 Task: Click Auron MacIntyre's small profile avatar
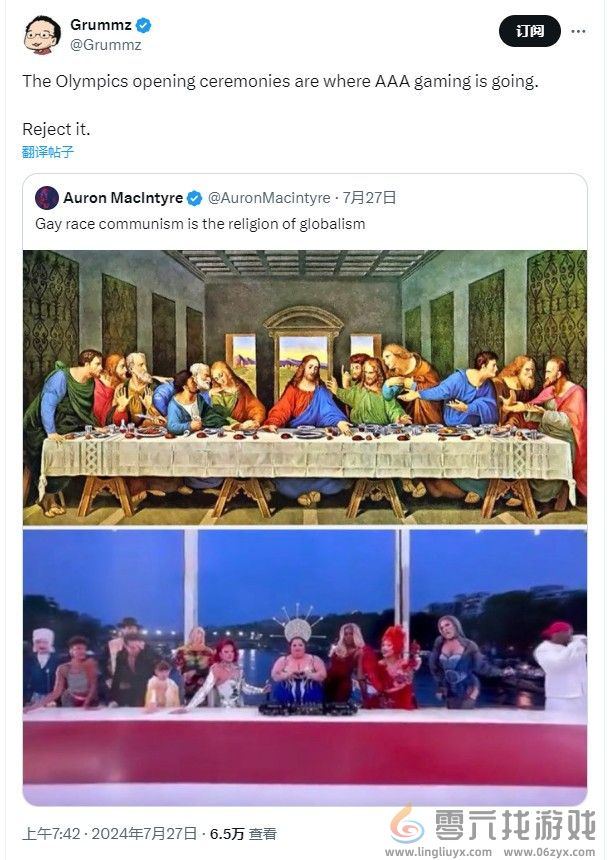coord(46,197)
